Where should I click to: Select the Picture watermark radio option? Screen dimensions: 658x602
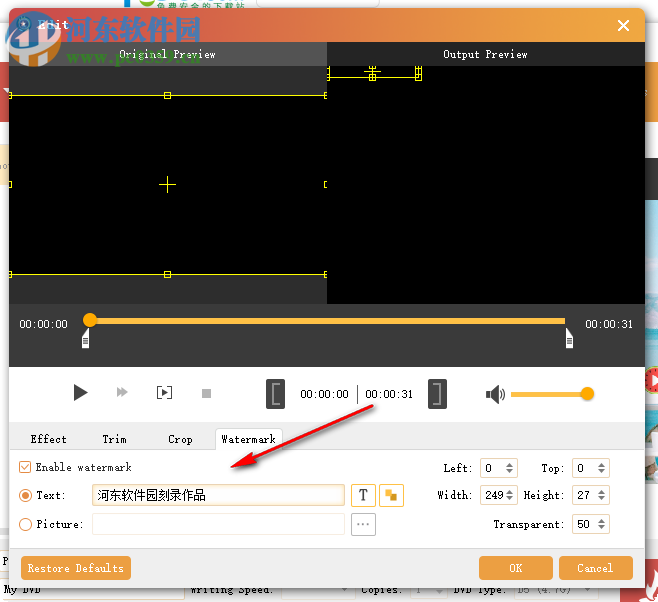(25, 524)
